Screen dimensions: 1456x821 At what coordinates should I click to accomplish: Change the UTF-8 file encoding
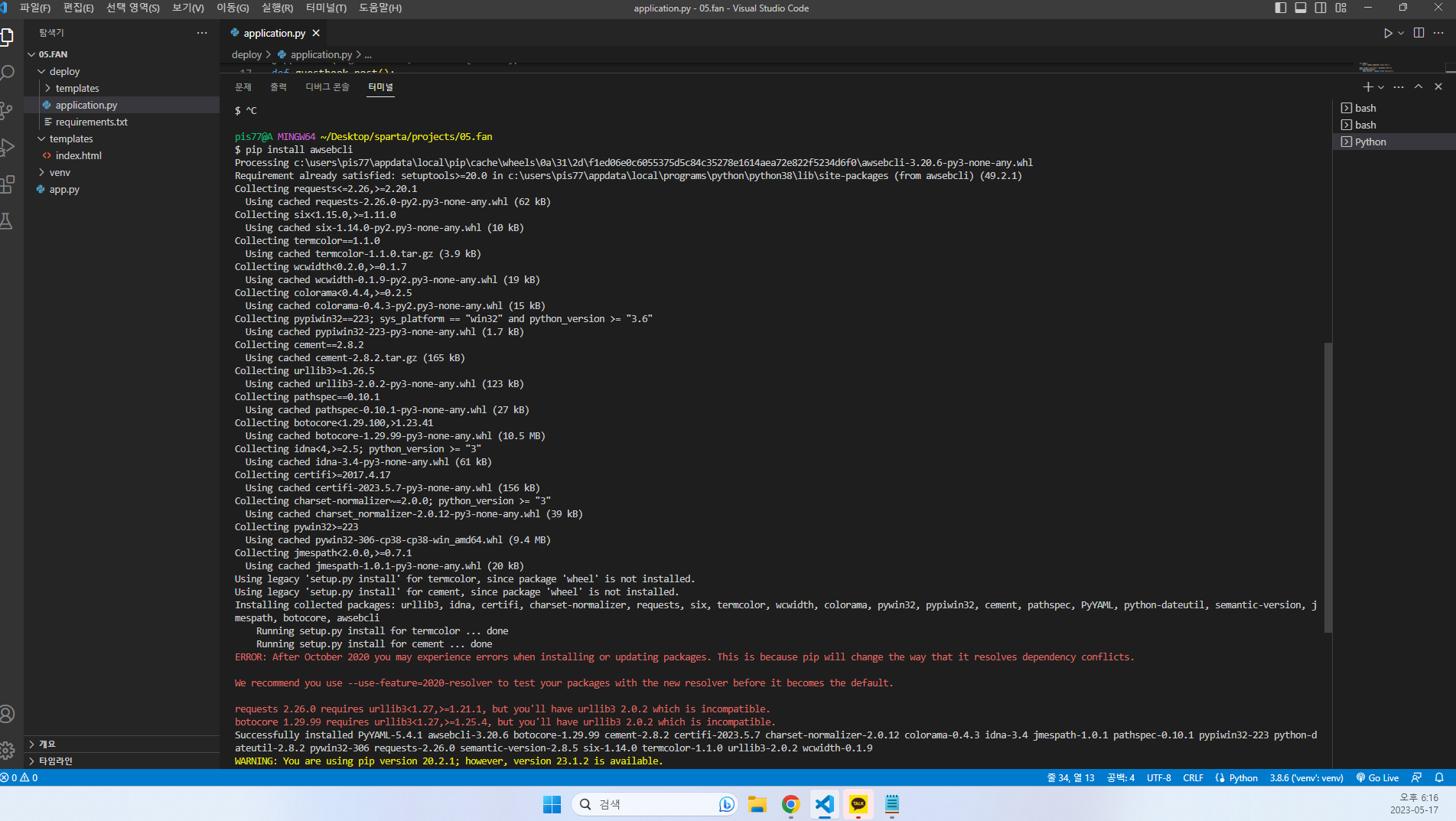click(1159, 777)
